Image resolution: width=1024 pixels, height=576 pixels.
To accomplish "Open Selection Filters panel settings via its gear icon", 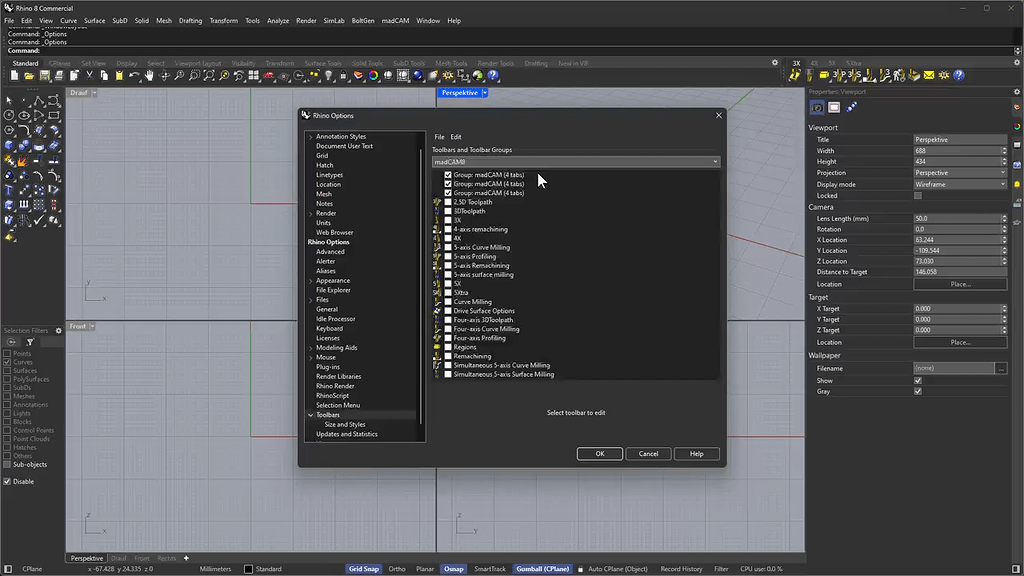I will pyautogui.click(x=59, y=331).
